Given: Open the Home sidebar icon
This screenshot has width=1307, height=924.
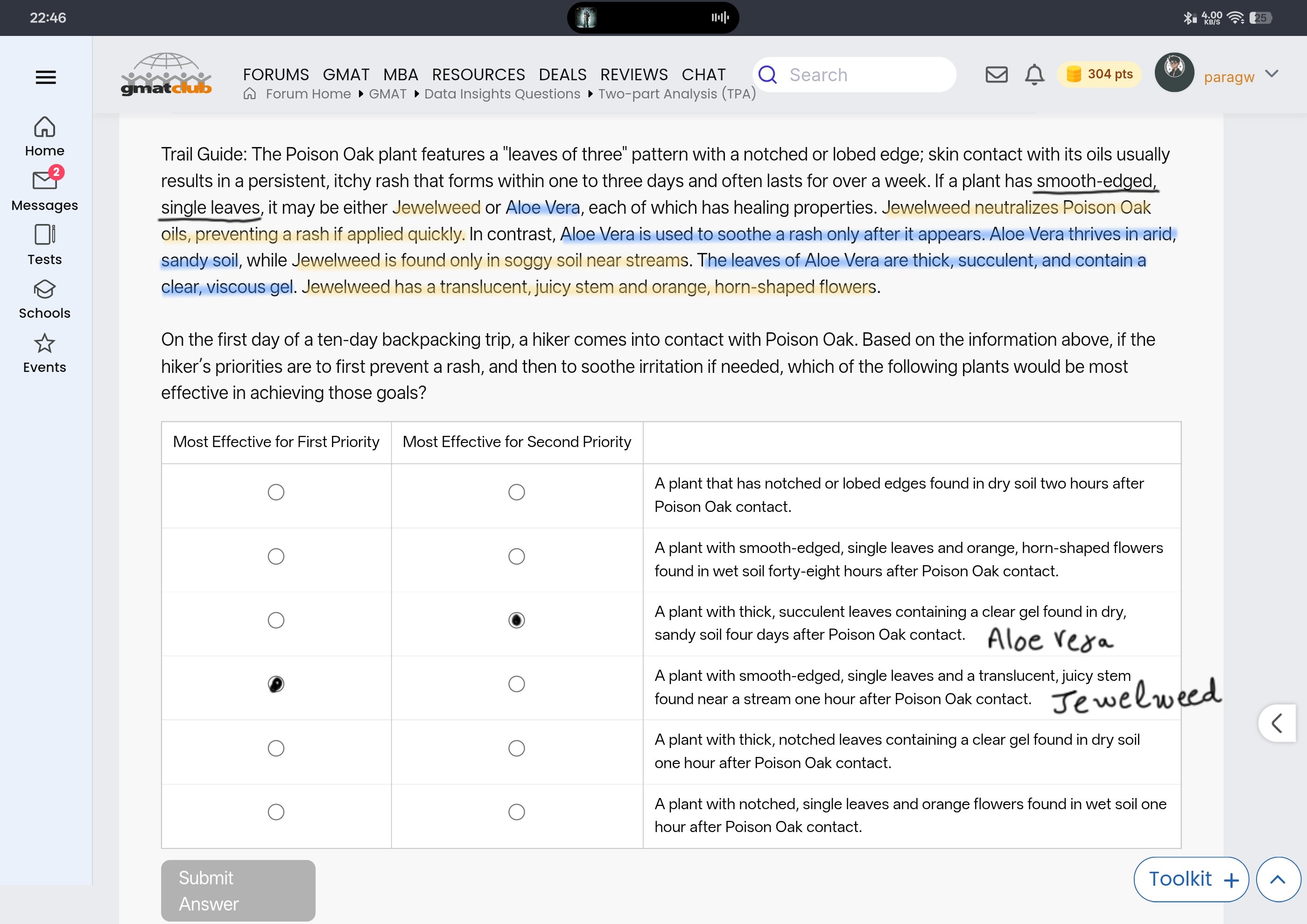Looking at the screenshot, I should [44, 136].
